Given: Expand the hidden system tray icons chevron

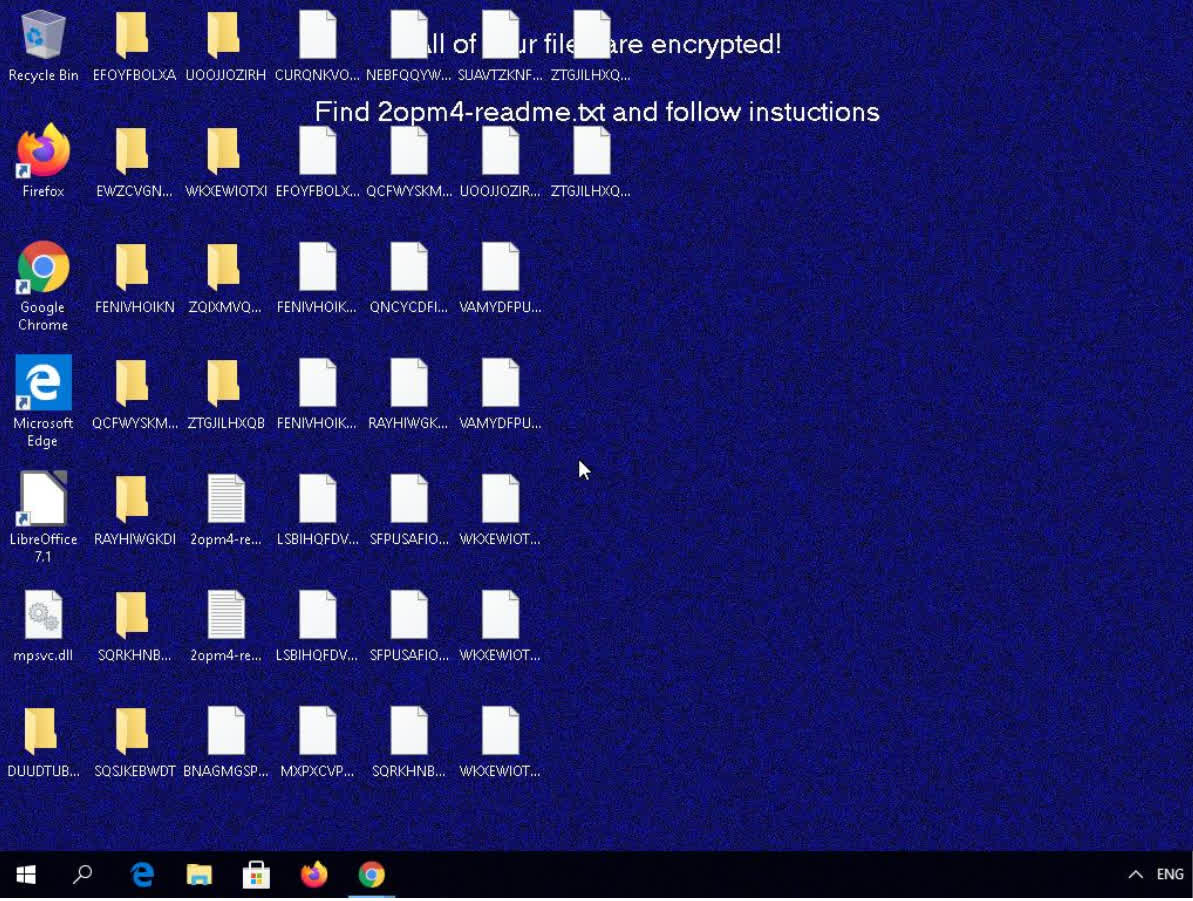Looking at the screenshot, I should [x=1135, y=875].
